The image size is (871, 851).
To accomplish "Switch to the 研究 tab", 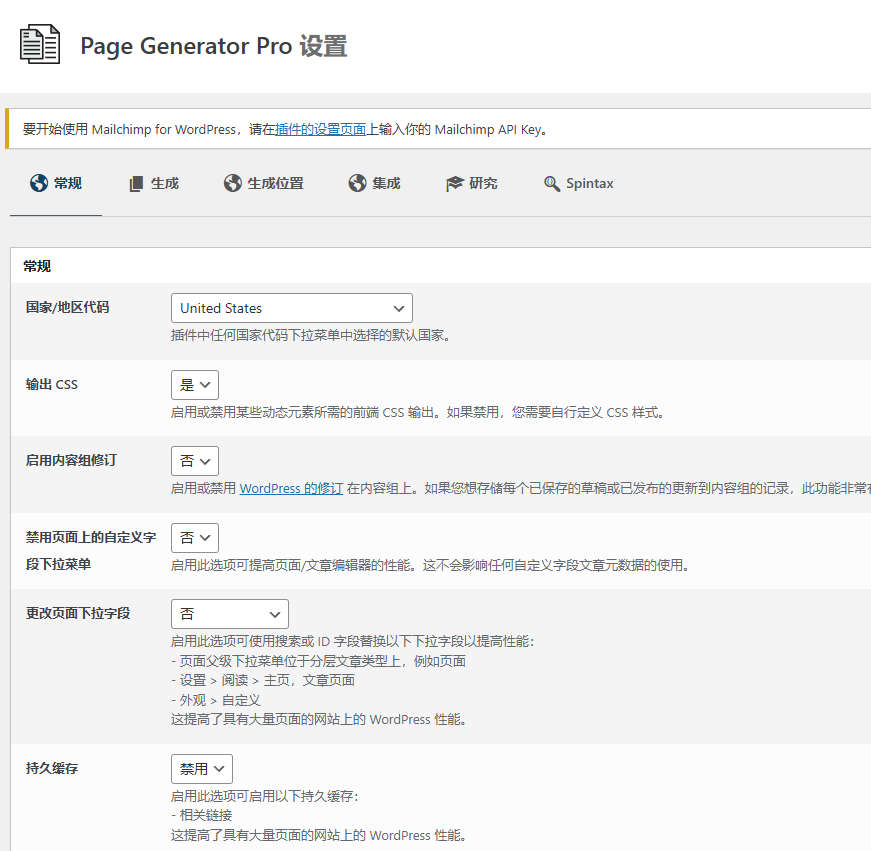I will pyautogui.click(x=472, y=183).
